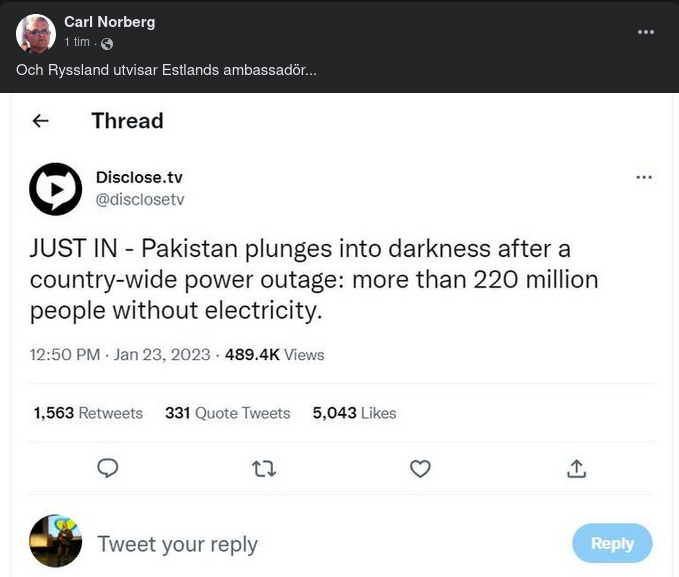The width and height of the screenshot is (679, 577).
Task: Open the tweet's three-dot more menu
Action: [x=644, y=177]
